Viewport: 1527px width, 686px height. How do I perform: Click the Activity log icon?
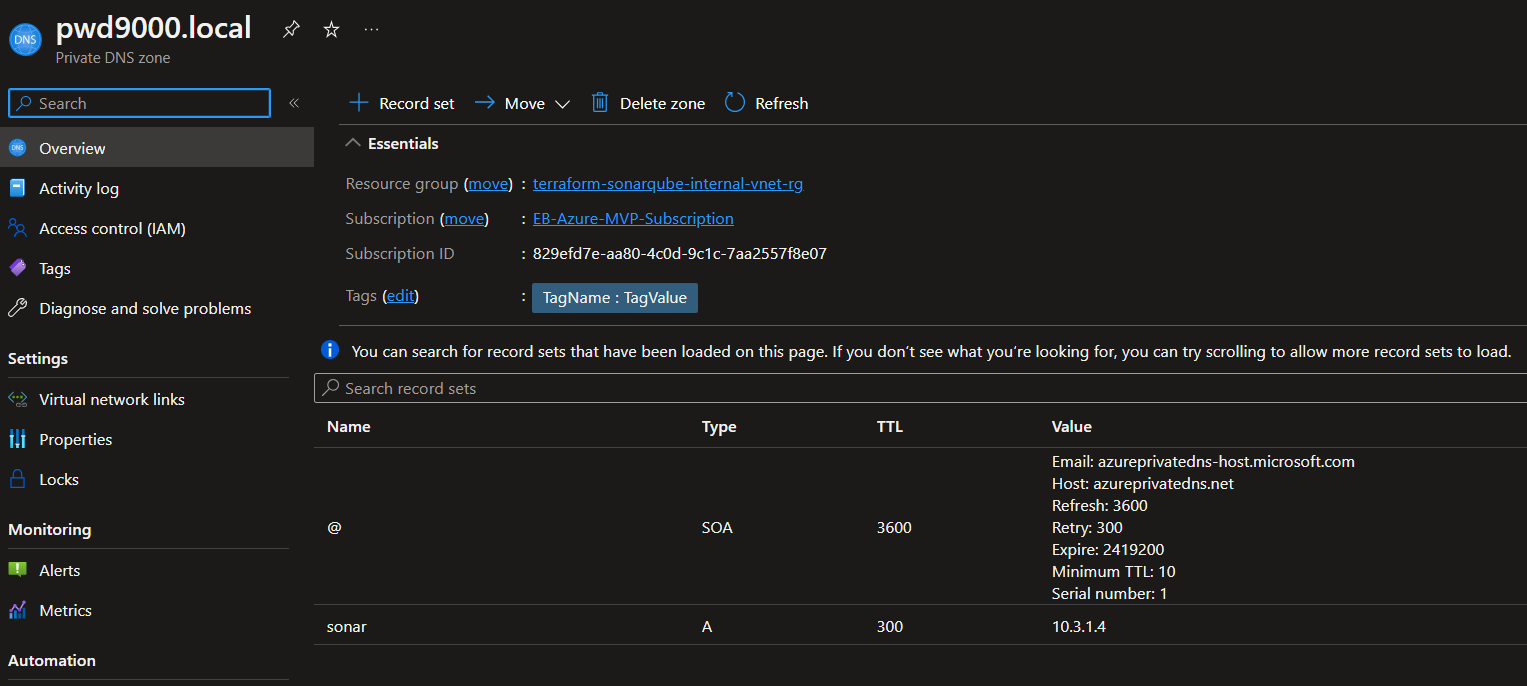coord(17,188)
